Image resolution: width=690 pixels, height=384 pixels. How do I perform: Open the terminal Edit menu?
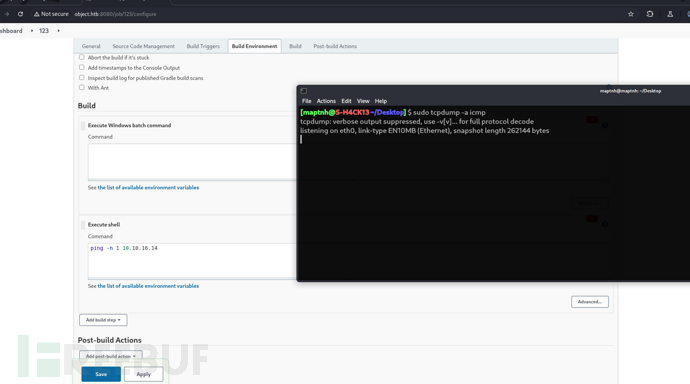coord(346,101)
